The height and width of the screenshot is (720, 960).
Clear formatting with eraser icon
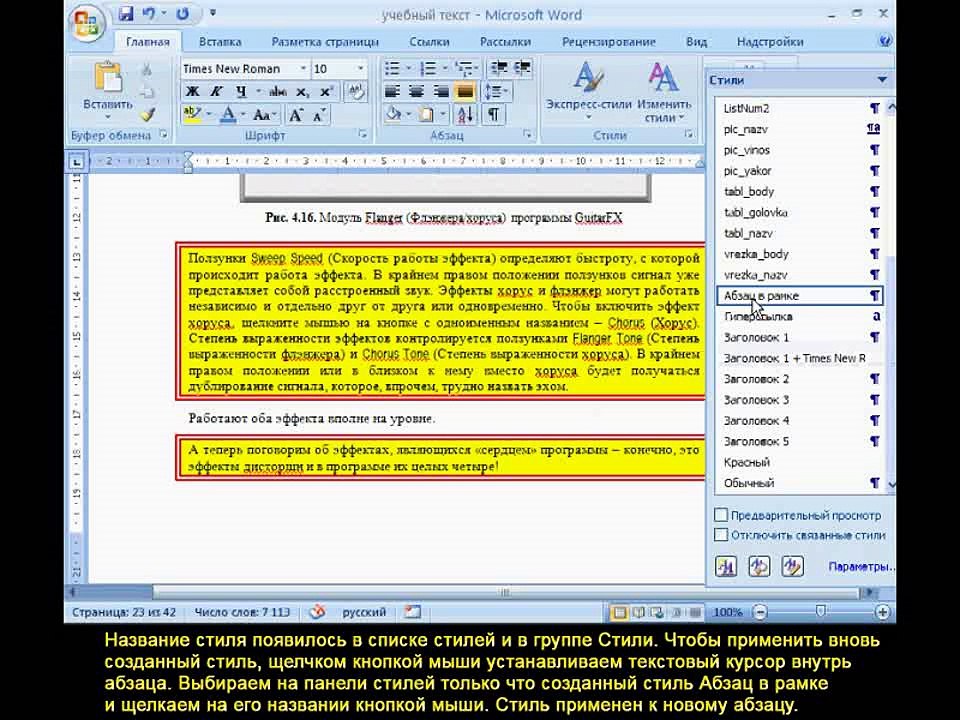coord(356,91)
